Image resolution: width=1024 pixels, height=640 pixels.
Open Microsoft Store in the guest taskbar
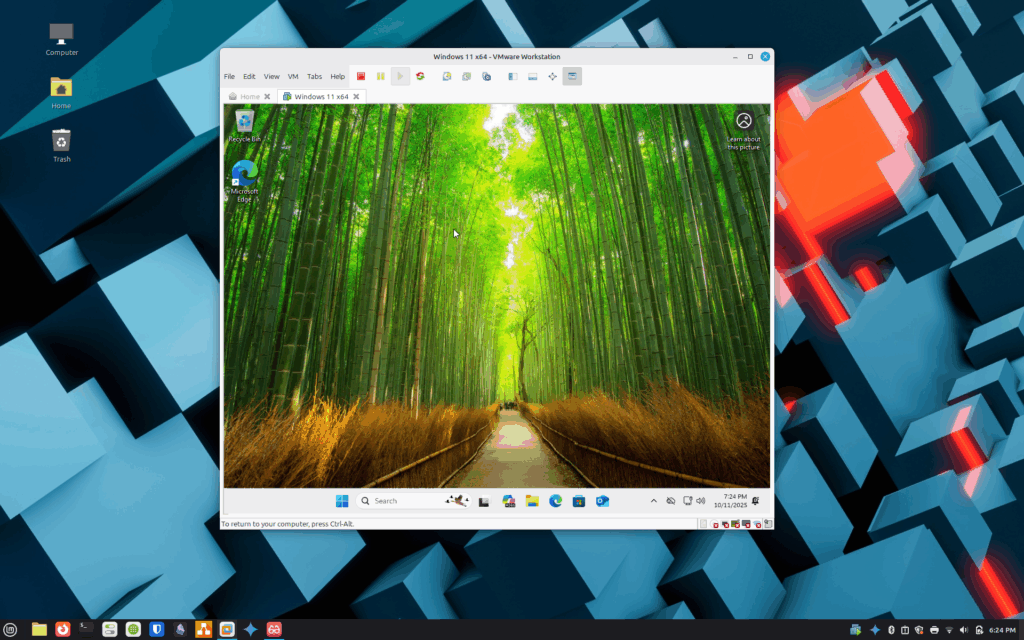(x=578, y=501)
